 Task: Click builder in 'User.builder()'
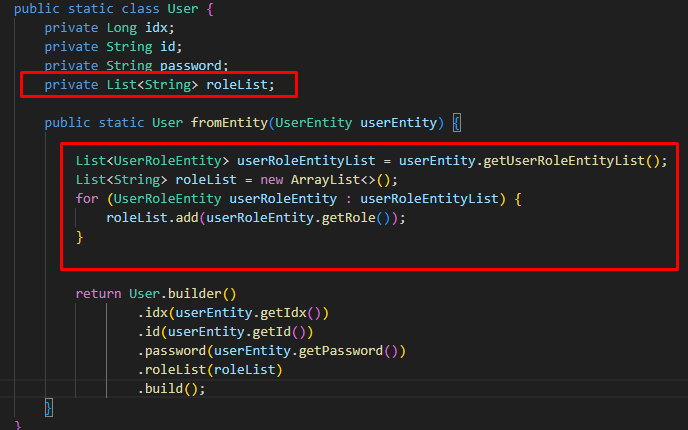(195, 294)
